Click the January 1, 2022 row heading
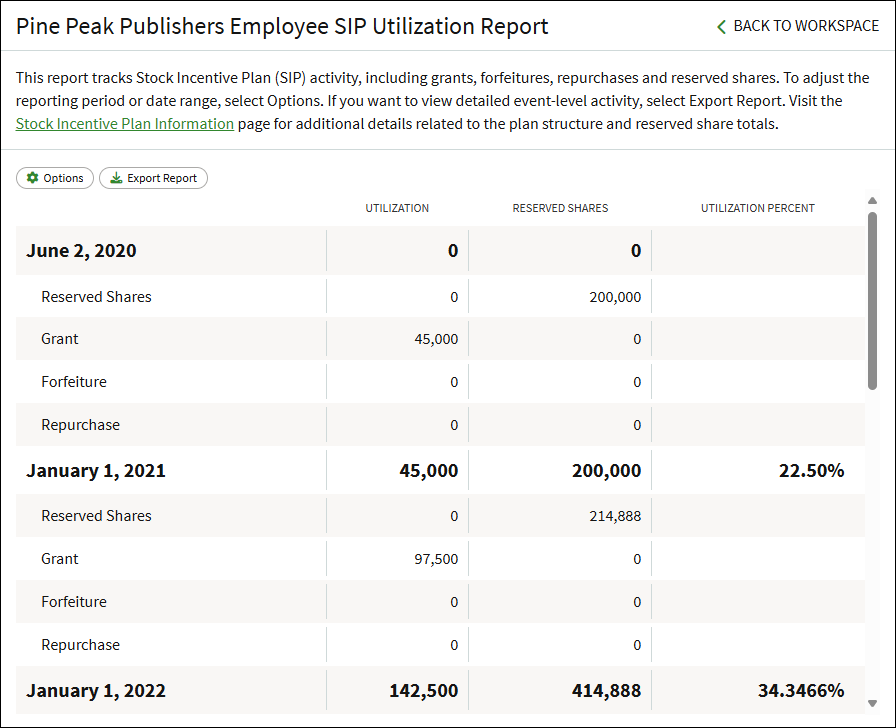 (96, 691)
